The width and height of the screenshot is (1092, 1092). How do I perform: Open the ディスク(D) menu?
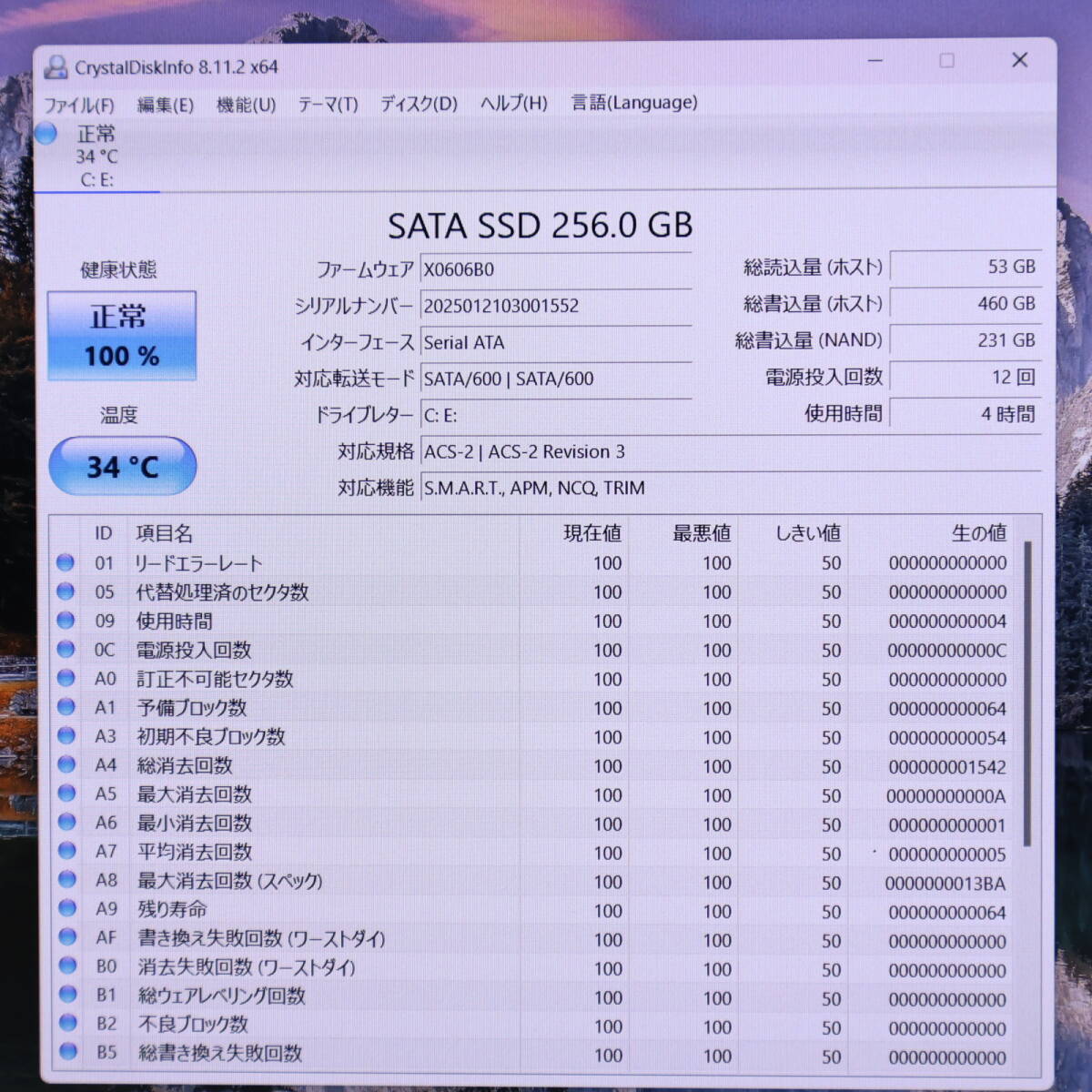pos(419,104)
